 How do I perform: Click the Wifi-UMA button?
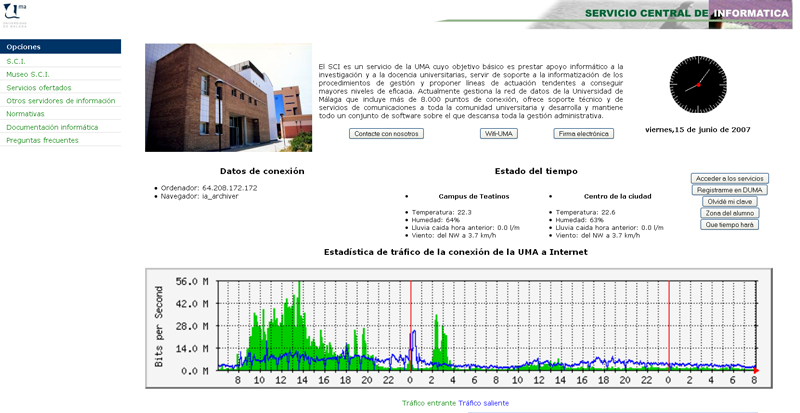pyautogui.click(x=498, y=134)
